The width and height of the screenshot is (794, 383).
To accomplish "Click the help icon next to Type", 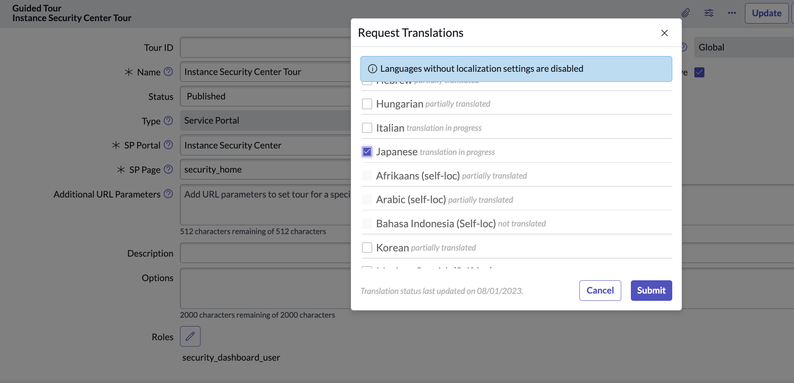I will click(169, 121).
